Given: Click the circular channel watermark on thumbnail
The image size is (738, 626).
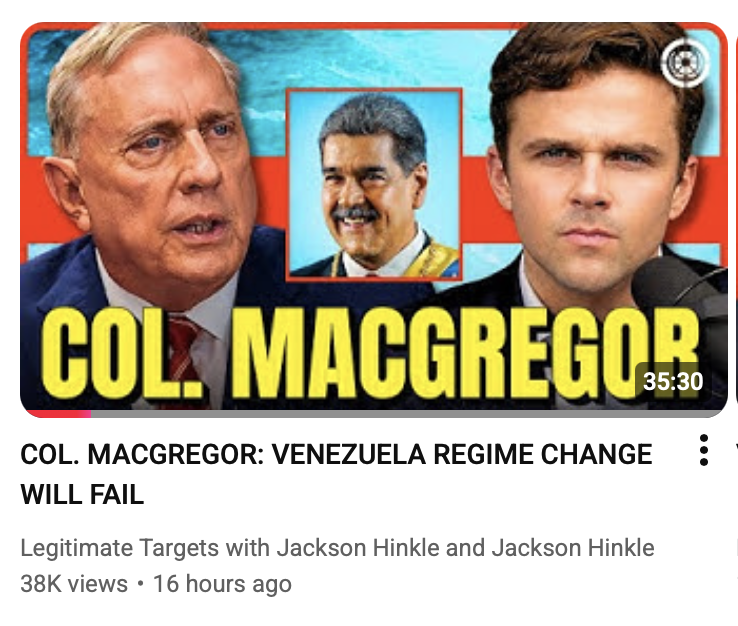Looking at the screenshot, I should pyautogui.click(x=685, y=62).
